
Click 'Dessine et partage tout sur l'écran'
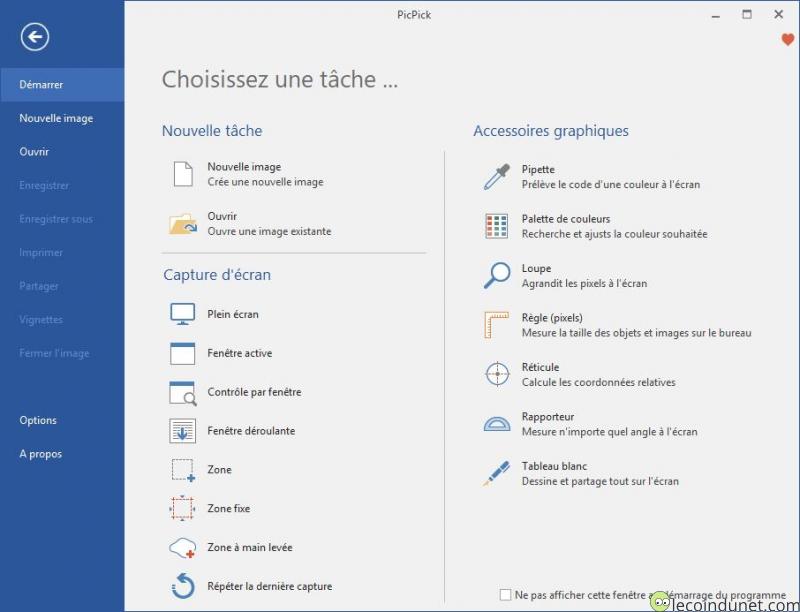[600, 481]
